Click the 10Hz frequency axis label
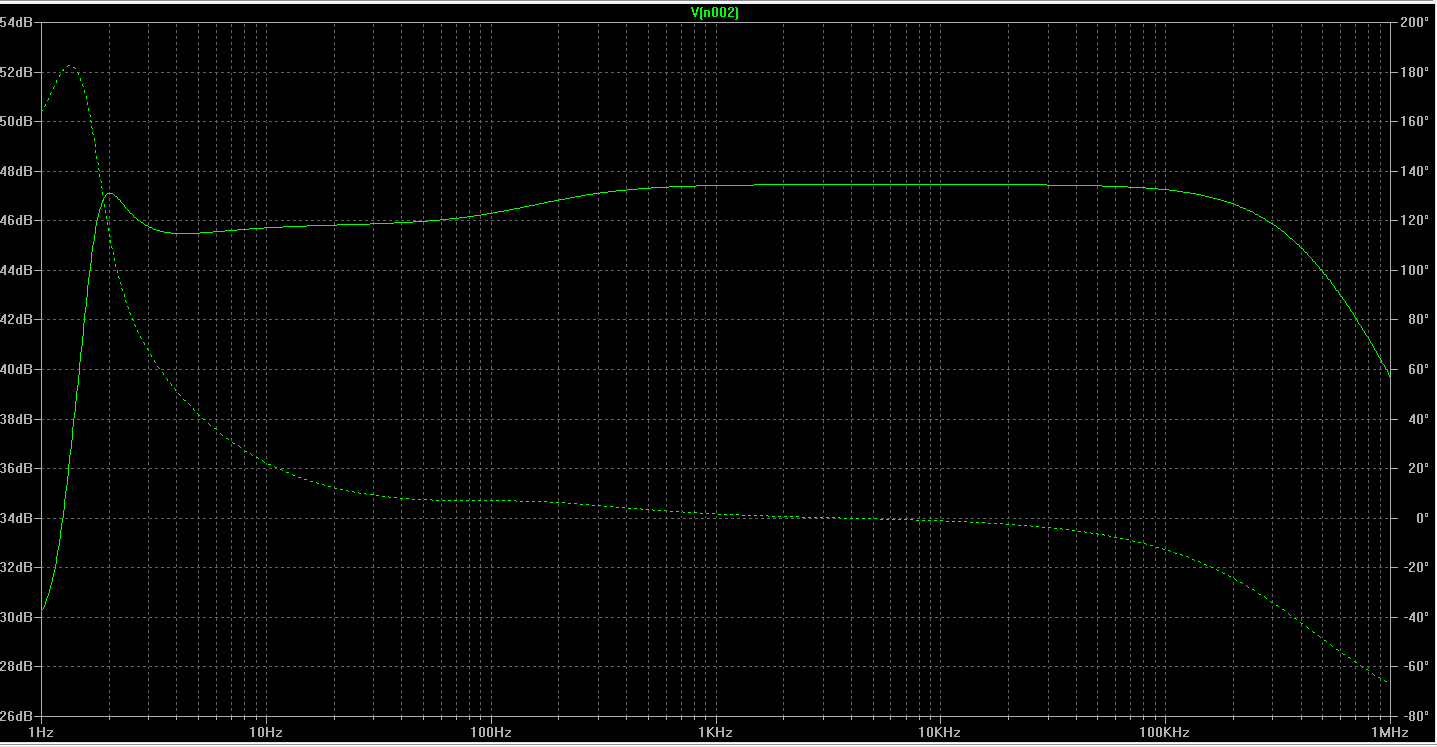The image size is (1437, 747). click(266, 732)
